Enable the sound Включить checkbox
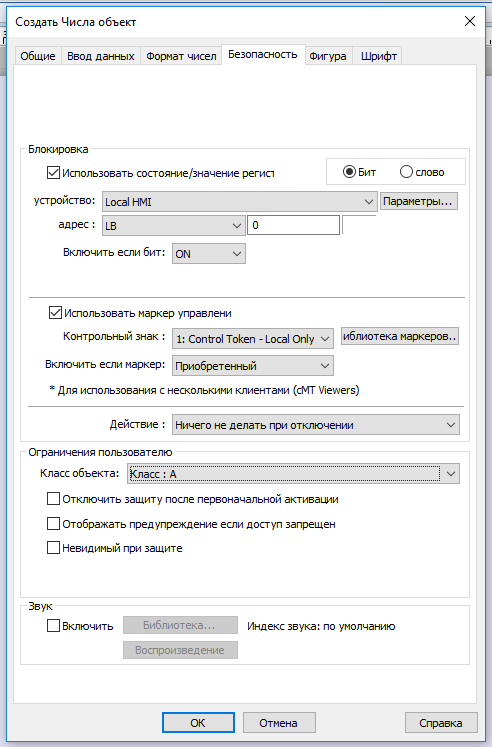The height and width of the screenshot is (747, 492). [x=53, y=626]
